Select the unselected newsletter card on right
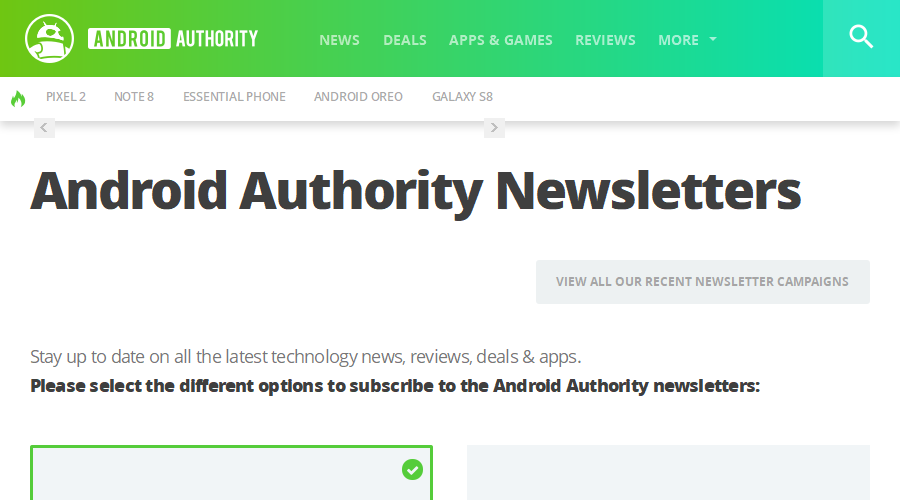 [668, 472]
